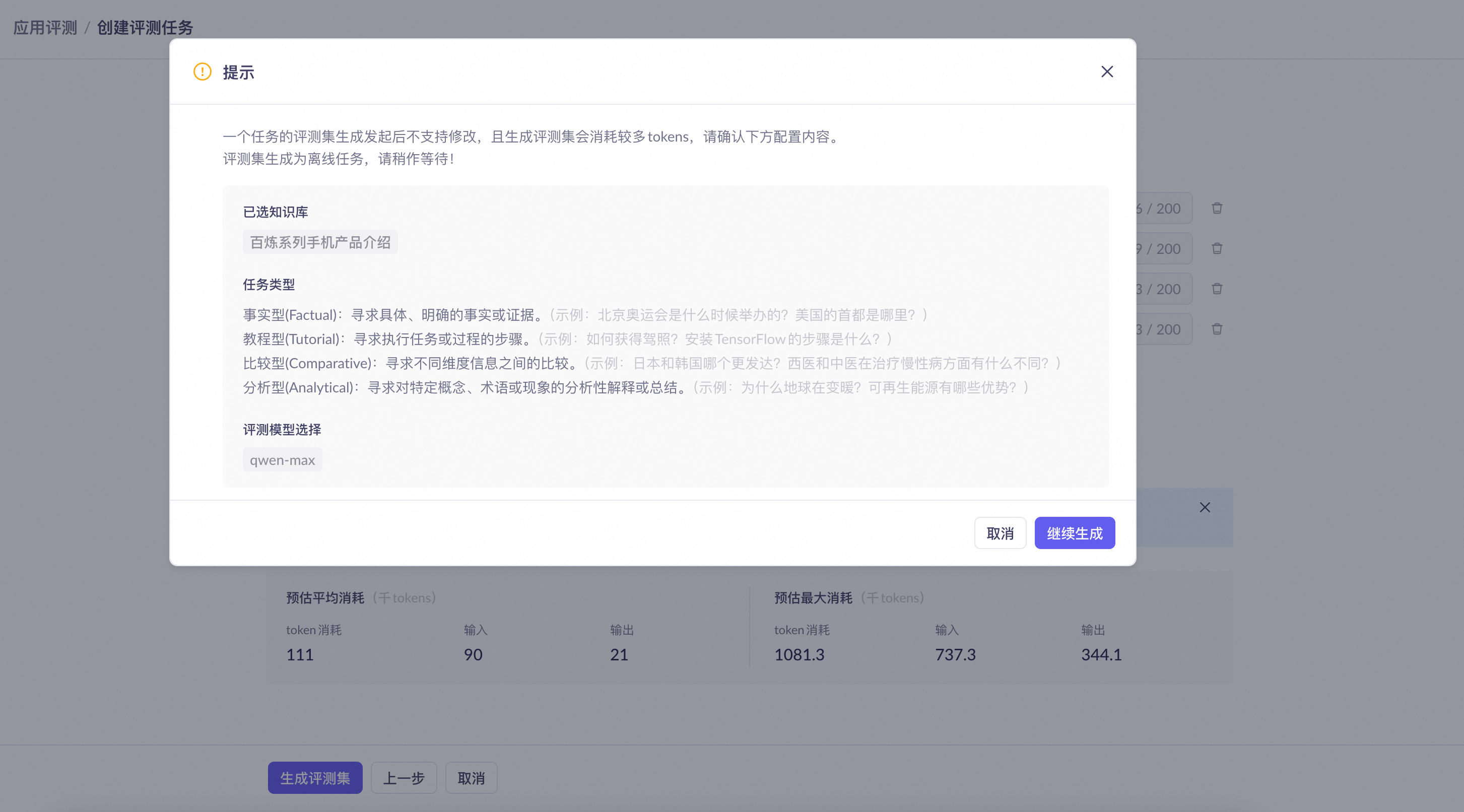This screenshot has width=1464, height=812.
Task: Click the 应用评测 breadcrumb link
Action: 45,27
